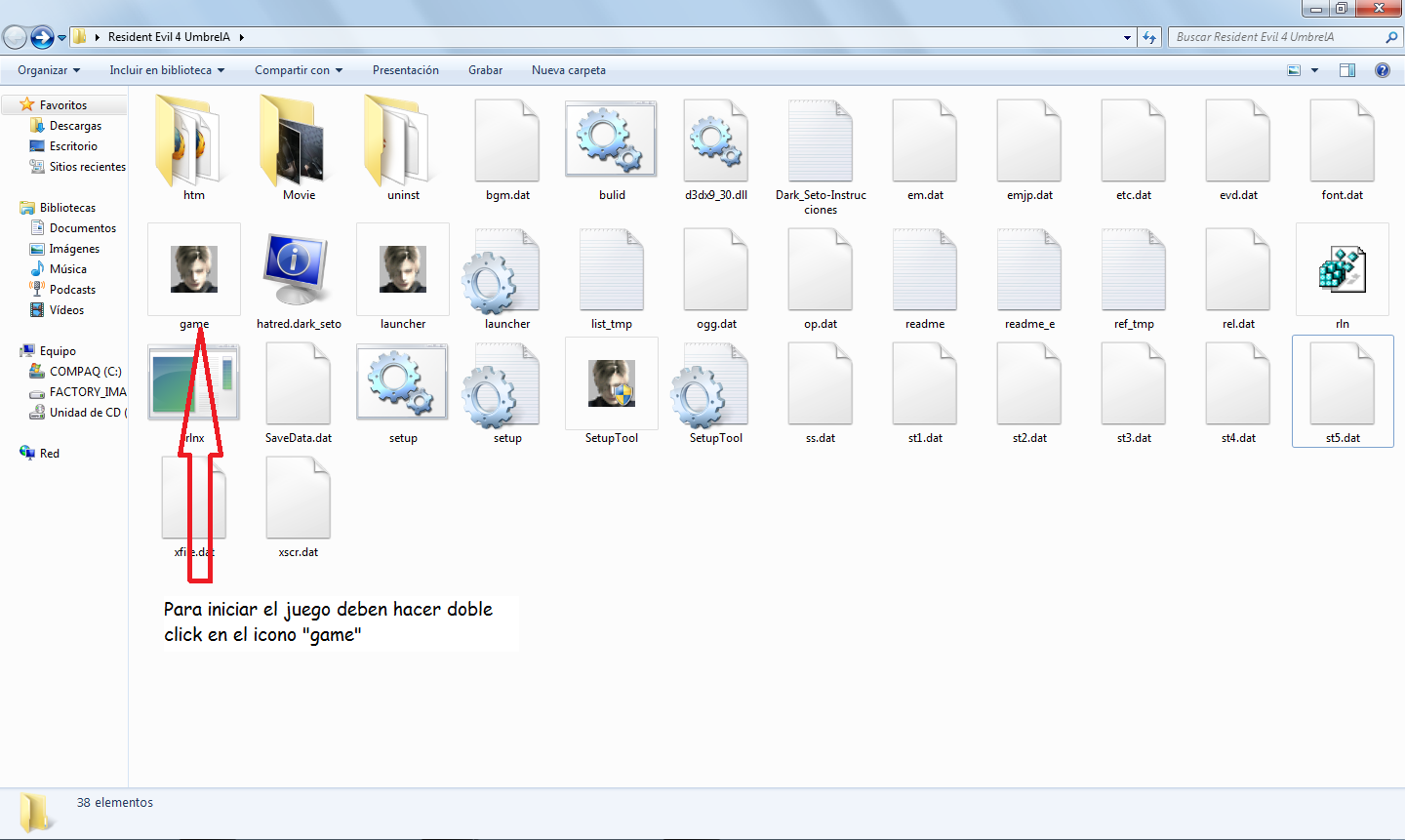Viewport: 1406px width, 840px height.
Task: Open Incluir en biblioteca dropdown
Action: [167, 70]
